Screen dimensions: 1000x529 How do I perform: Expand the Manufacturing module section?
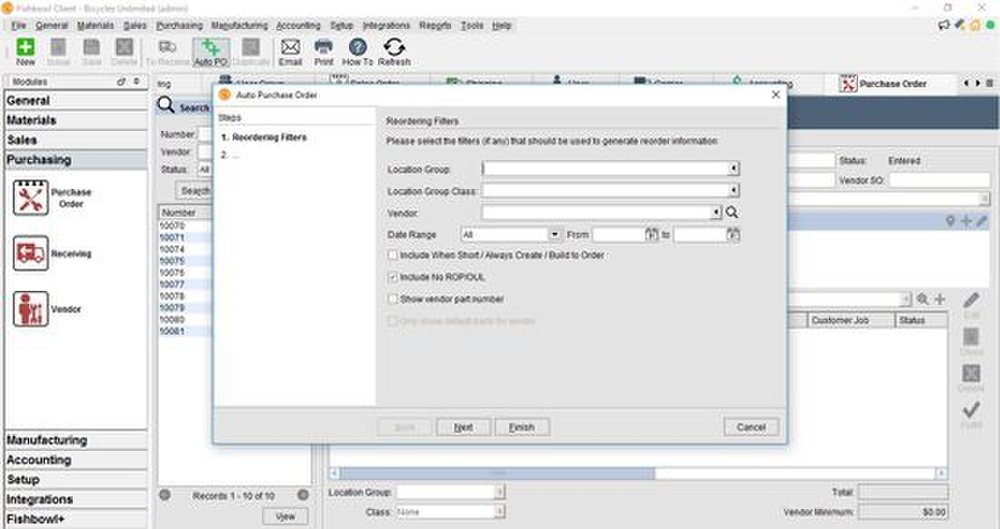(75, 440)
